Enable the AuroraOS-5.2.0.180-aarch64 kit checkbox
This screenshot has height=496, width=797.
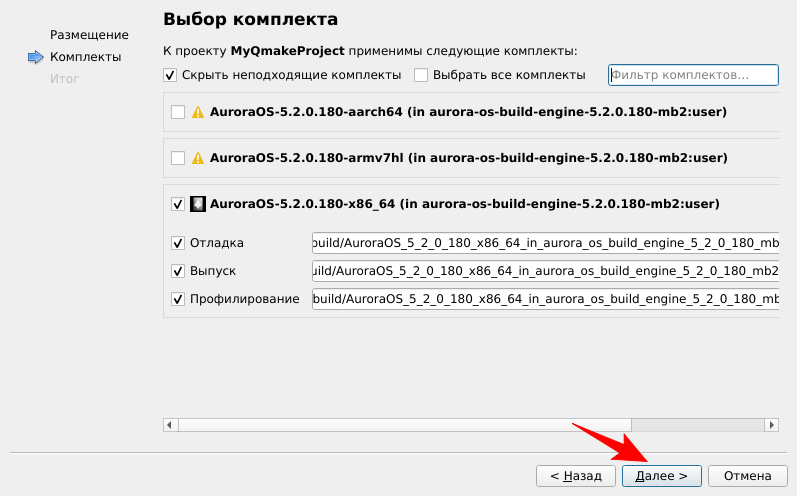click(178, 112)
